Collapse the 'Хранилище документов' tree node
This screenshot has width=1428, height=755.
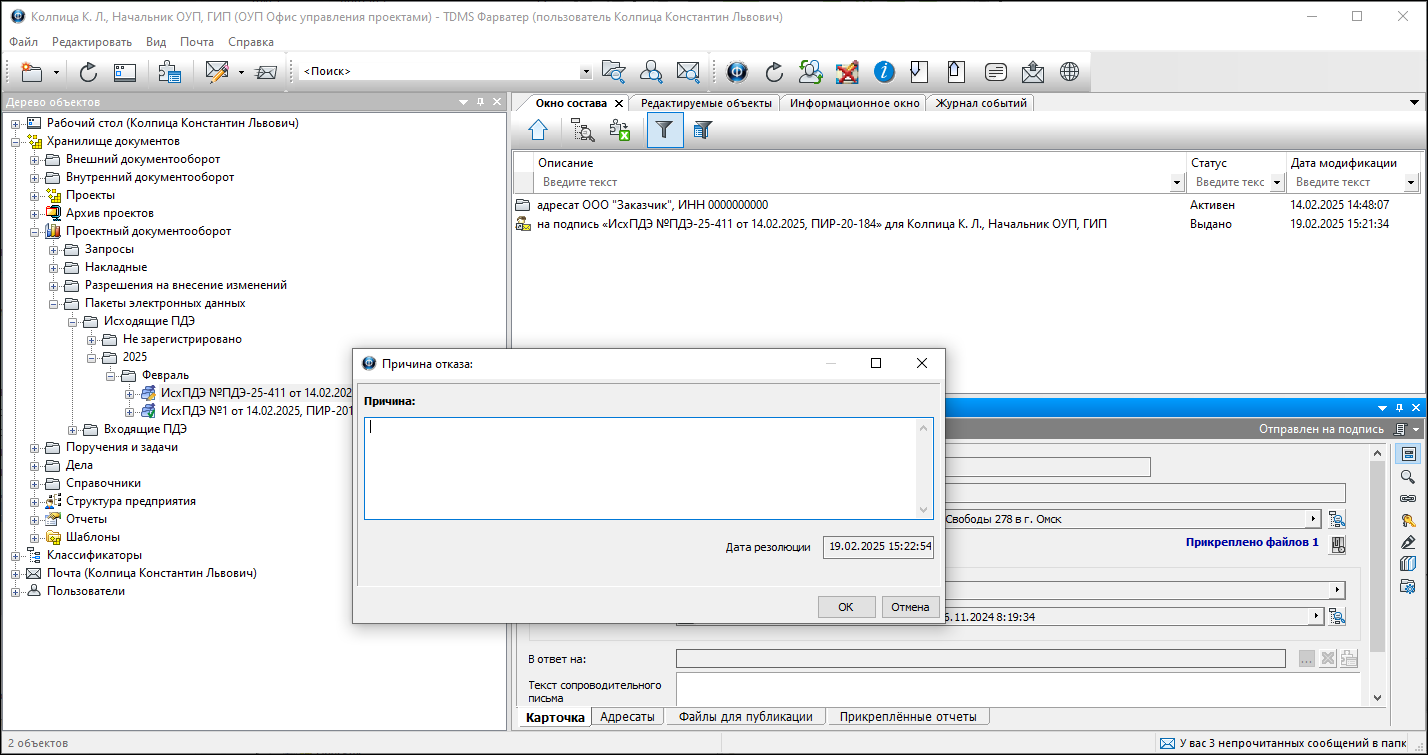click(x=16, y=141)
